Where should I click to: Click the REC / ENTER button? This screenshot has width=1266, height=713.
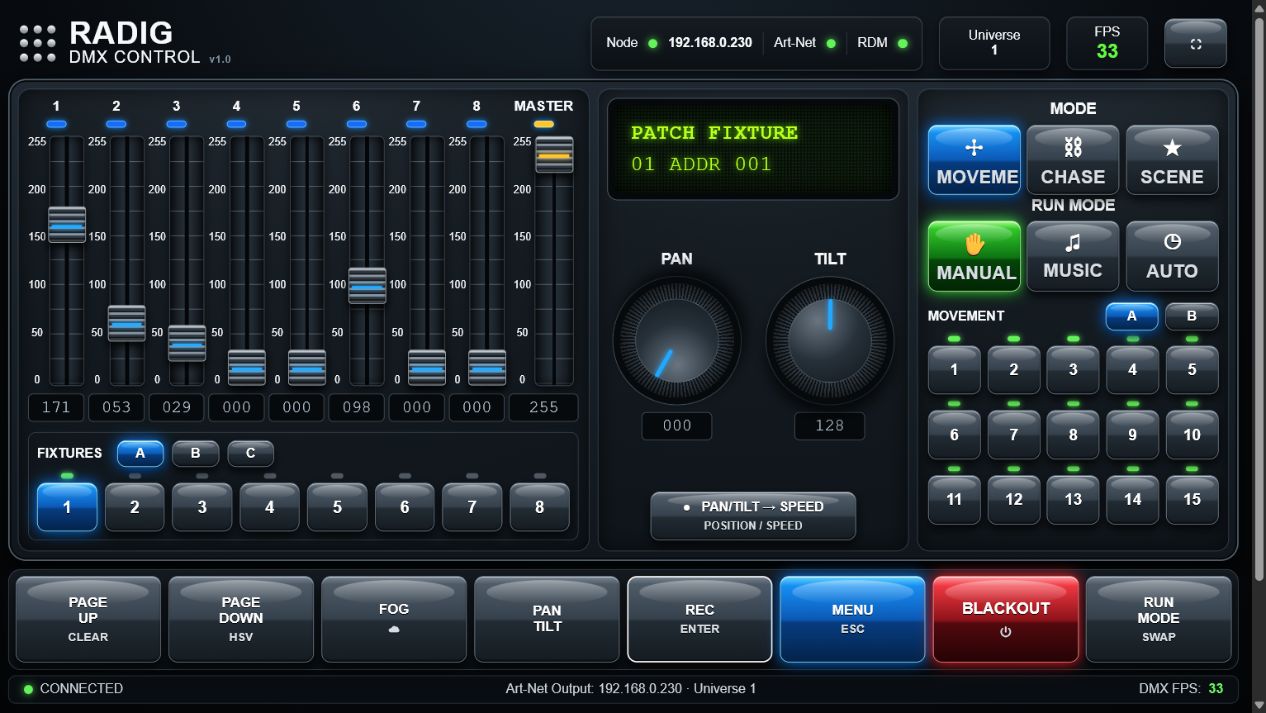coord(700,619)
